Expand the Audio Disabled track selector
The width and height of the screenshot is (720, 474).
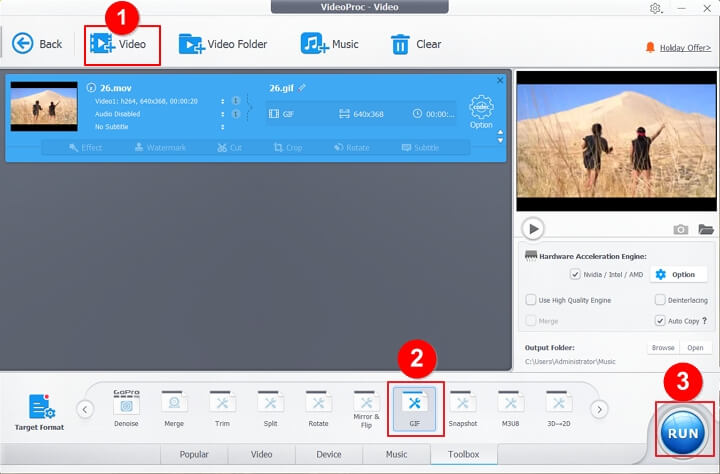[x=223, y=114]
